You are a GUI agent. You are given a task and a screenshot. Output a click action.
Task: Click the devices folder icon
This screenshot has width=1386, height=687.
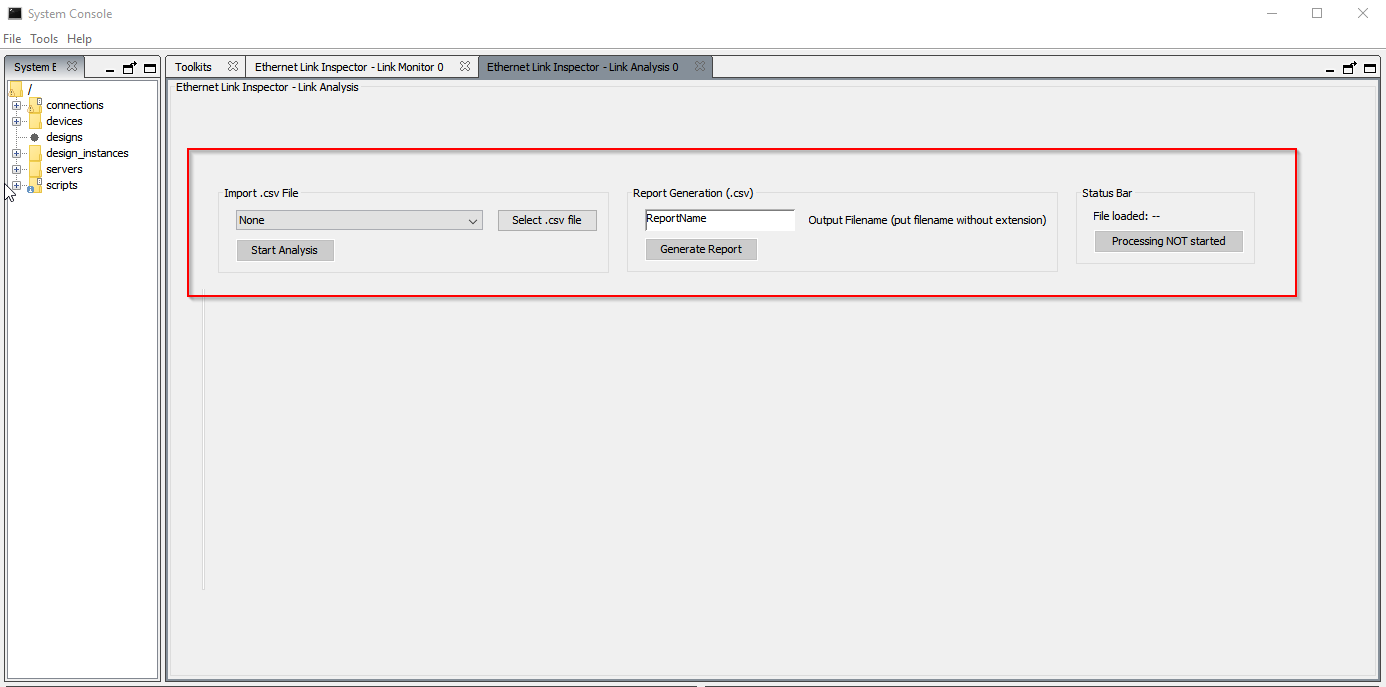click(x=35, y=121)
